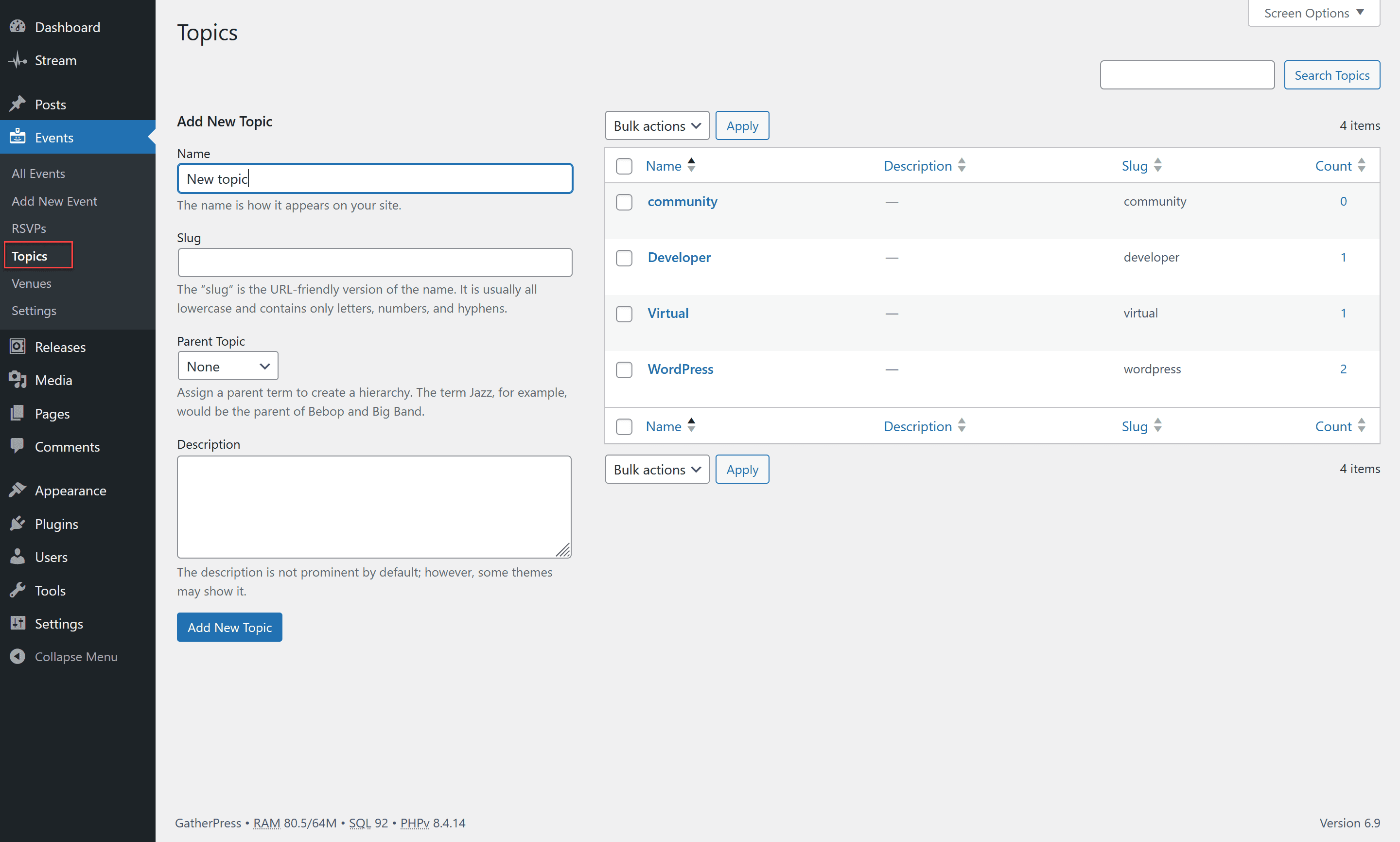This screenshot has width=1400, height=842.
Task: Click the top Slug column sort arrows
Action: pos(1158,165)
